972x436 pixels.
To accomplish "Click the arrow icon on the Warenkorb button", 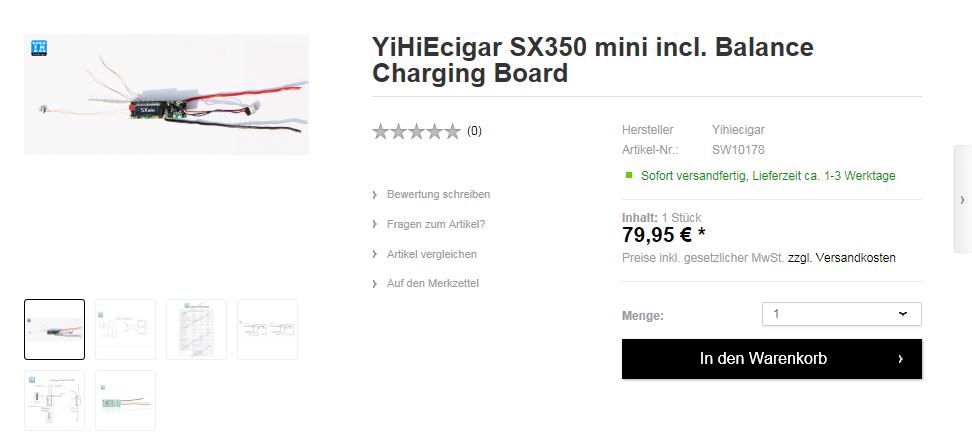I will [x=901, y=359].
